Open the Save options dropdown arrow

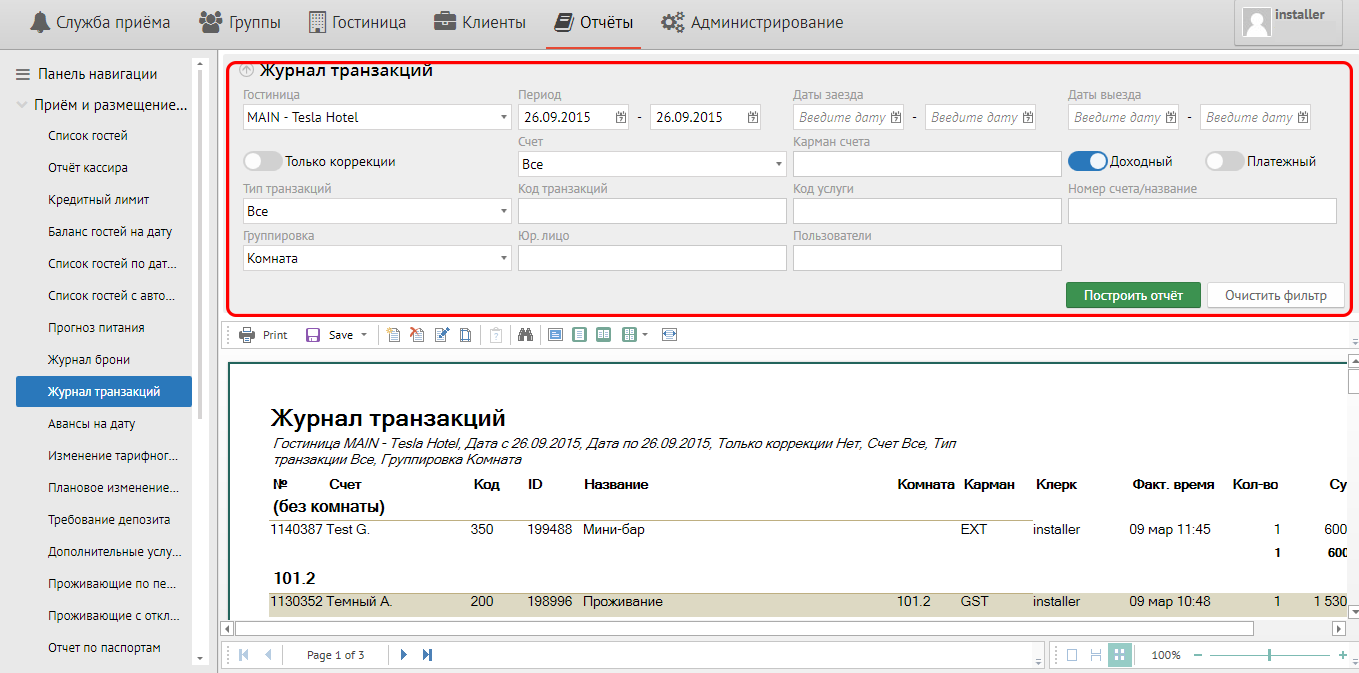[x=364, y=335]
